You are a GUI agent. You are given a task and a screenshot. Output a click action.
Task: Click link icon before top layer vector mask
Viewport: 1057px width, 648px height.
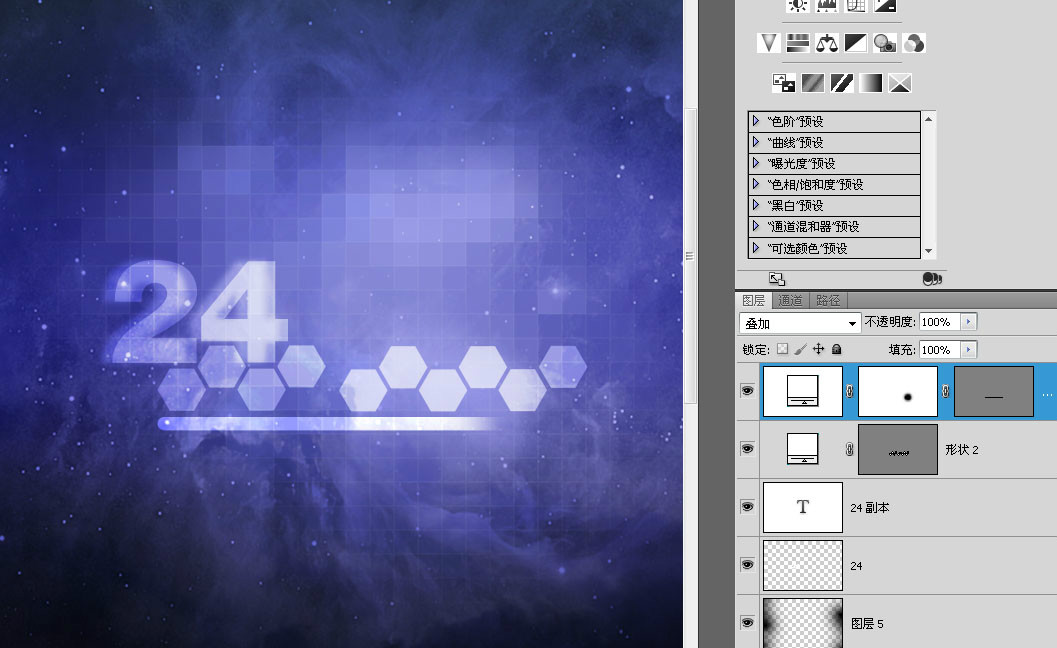pyautogui.click(x=946, y=391)
